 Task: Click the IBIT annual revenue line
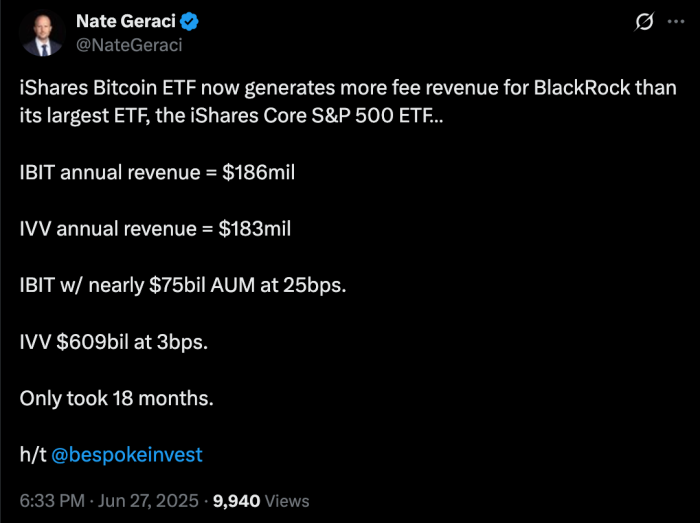click(x=157, y=172)
